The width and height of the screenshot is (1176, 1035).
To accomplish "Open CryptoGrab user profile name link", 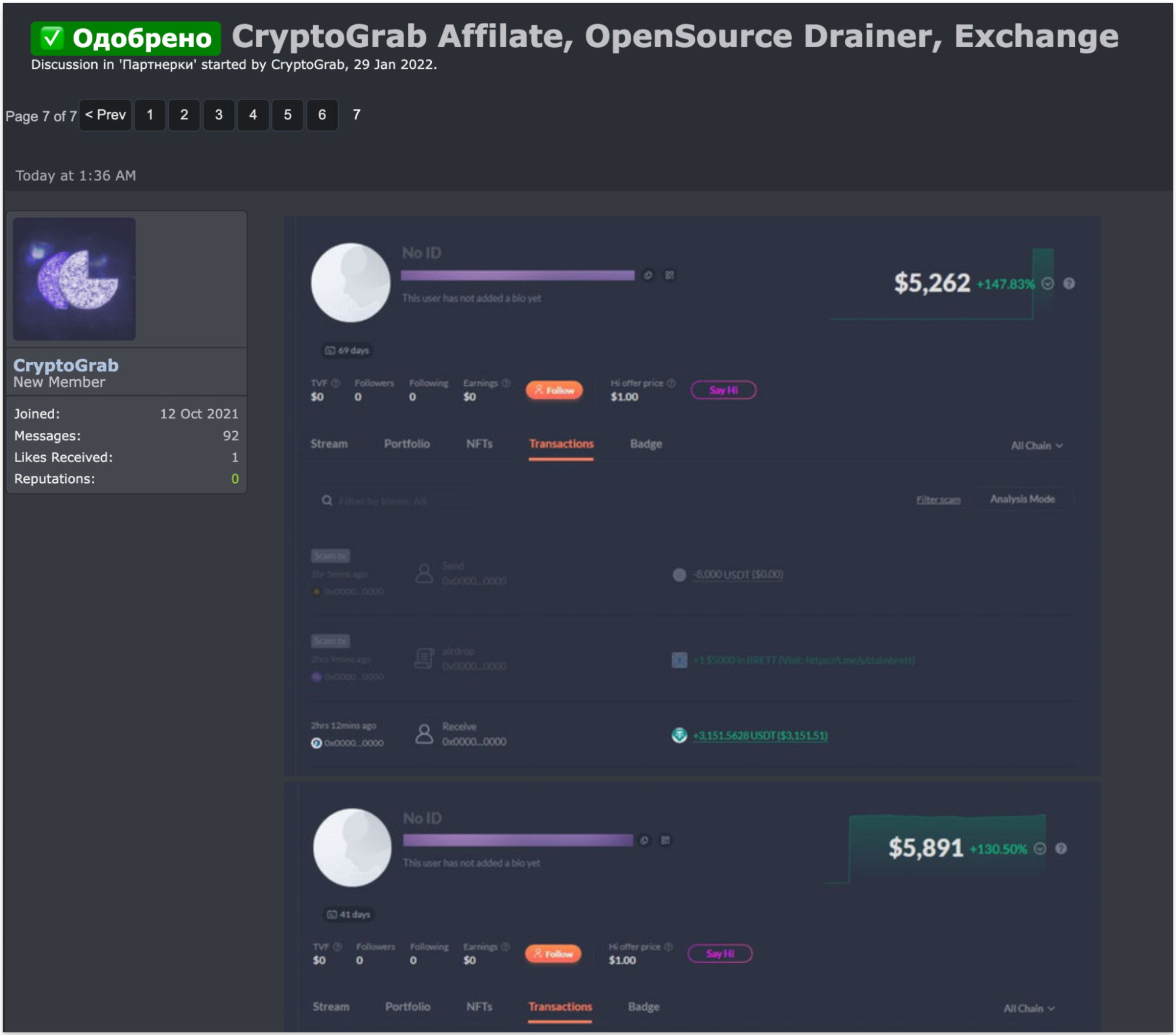I will [66, 365].
